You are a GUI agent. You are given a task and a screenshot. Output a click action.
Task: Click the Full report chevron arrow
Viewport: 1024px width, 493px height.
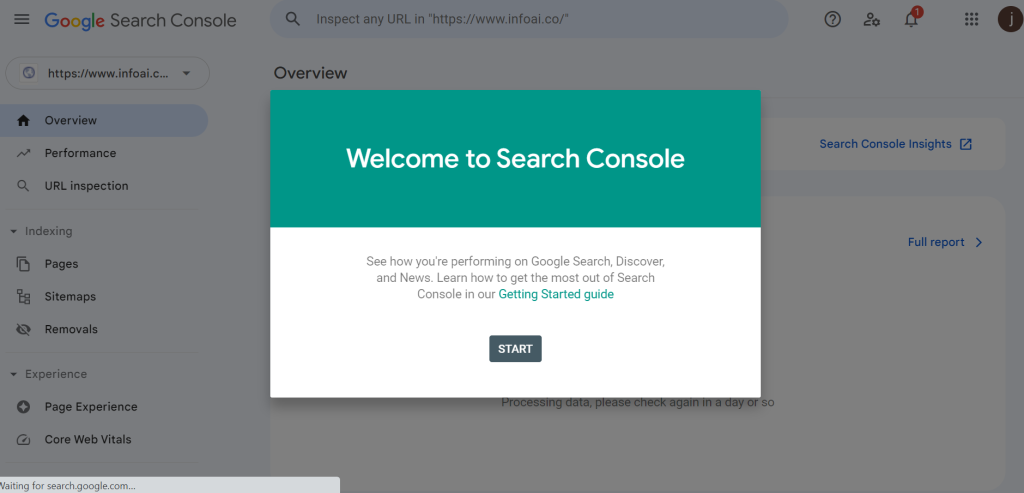[x=978, y=242]
